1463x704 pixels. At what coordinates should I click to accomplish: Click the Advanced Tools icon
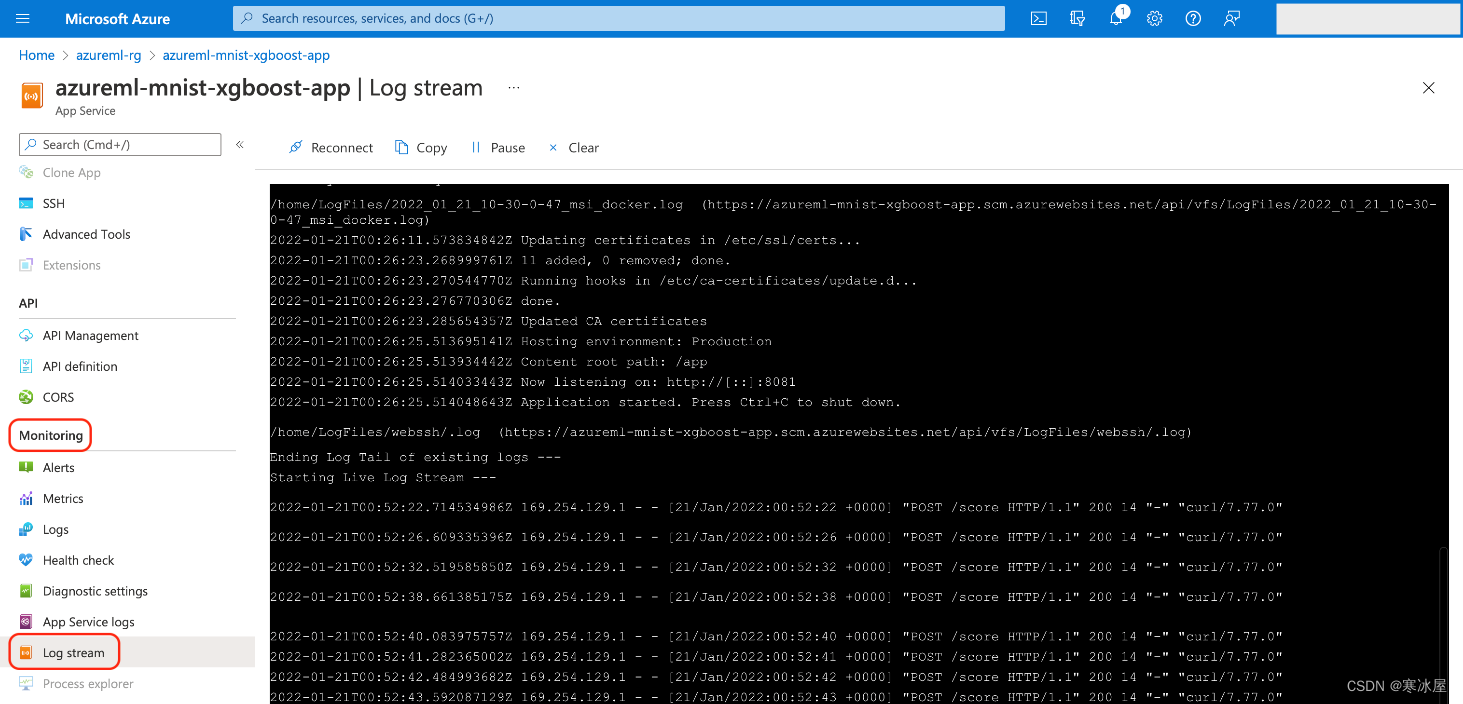26,234
